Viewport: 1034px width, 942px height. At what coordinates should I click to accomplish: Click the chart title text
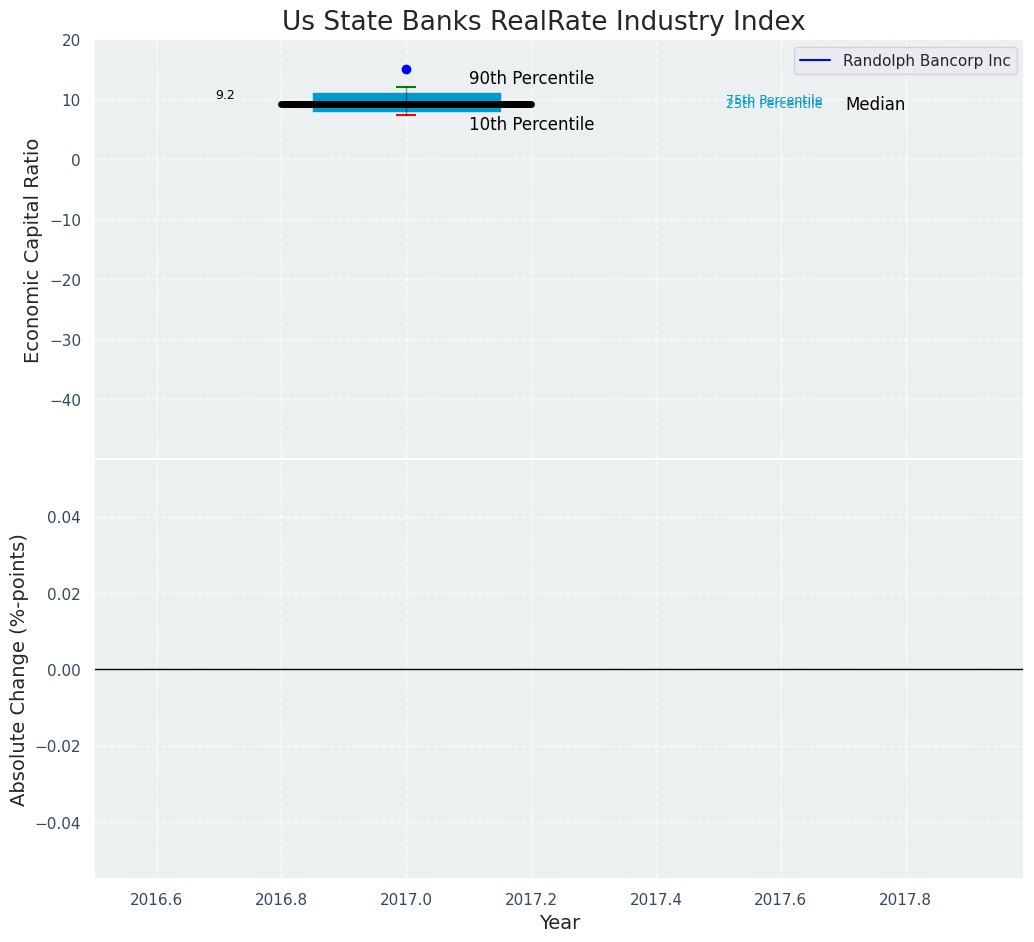tap(543, 21)
